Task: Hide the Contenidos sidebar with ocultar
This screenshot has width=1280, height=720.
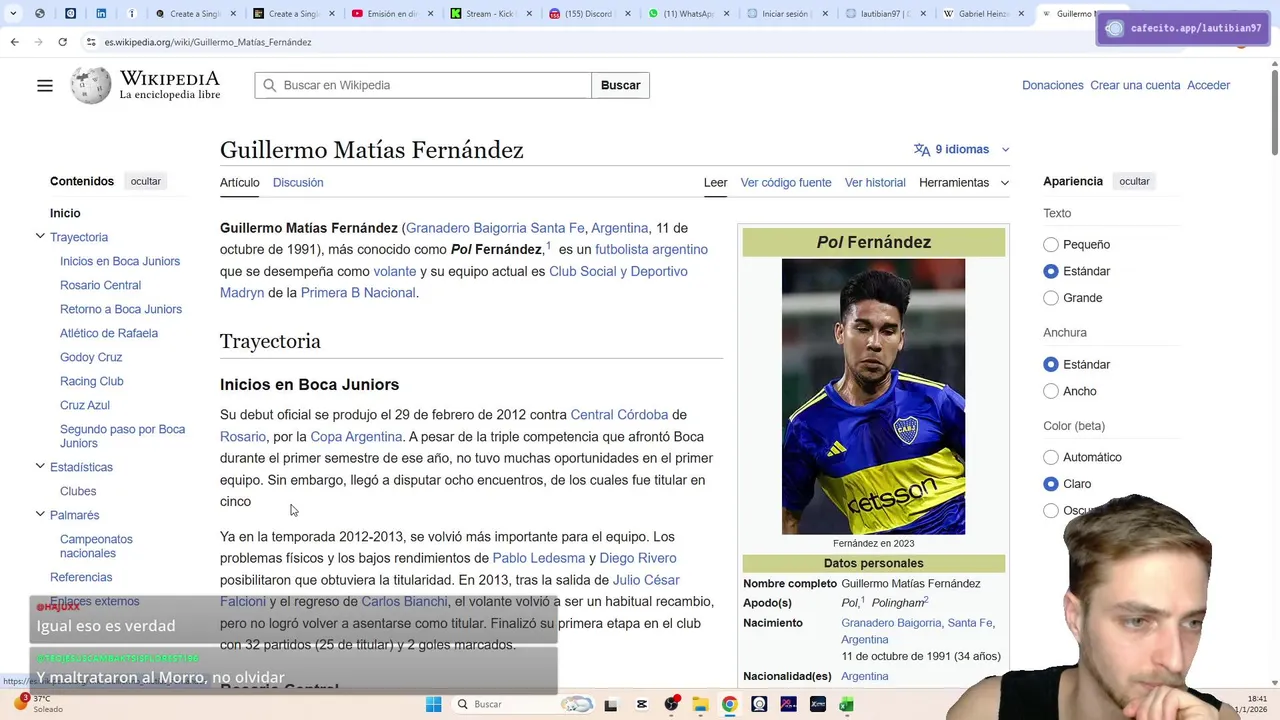Action: click(x=145, y=181)
